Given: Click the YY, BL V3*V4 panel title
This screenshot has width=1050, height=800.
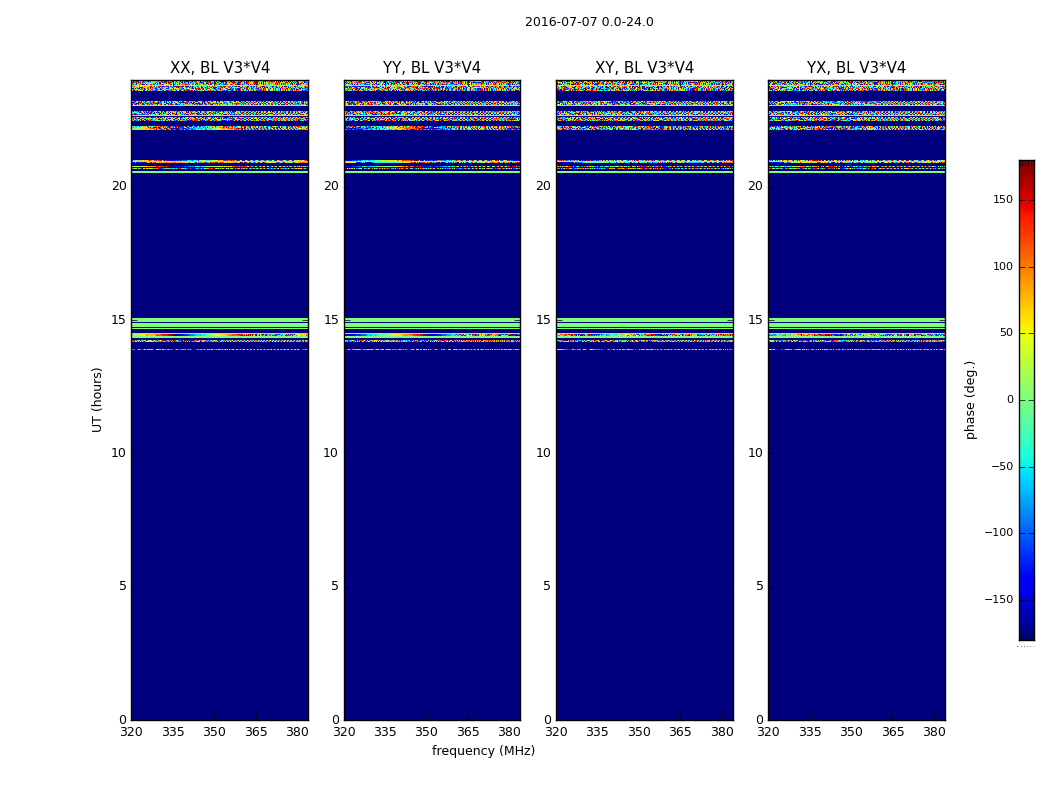Looking at the screenshot, I should [431, 68].
